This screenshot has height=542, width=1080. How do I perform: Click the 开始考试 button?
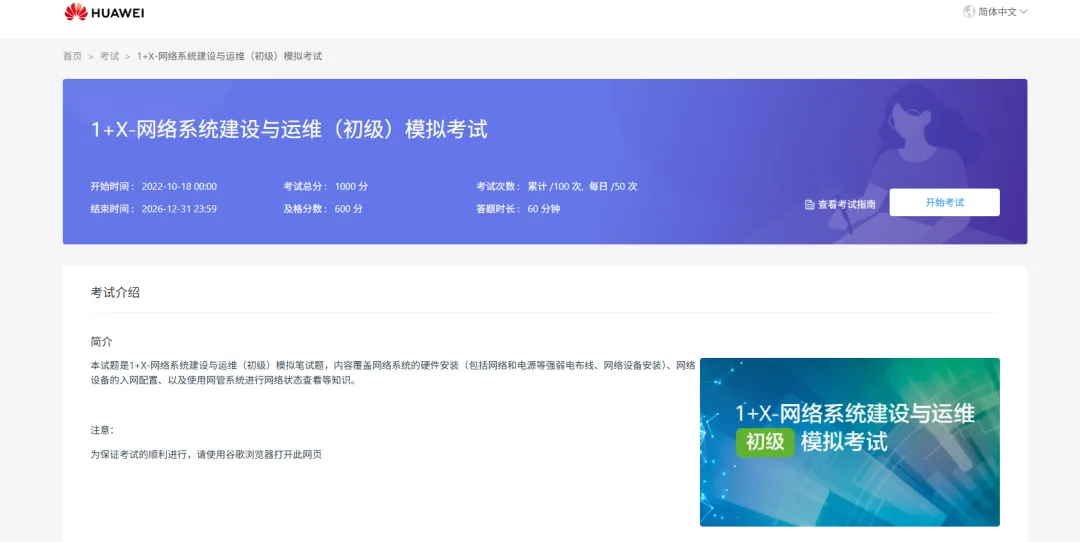pos(944,202)
